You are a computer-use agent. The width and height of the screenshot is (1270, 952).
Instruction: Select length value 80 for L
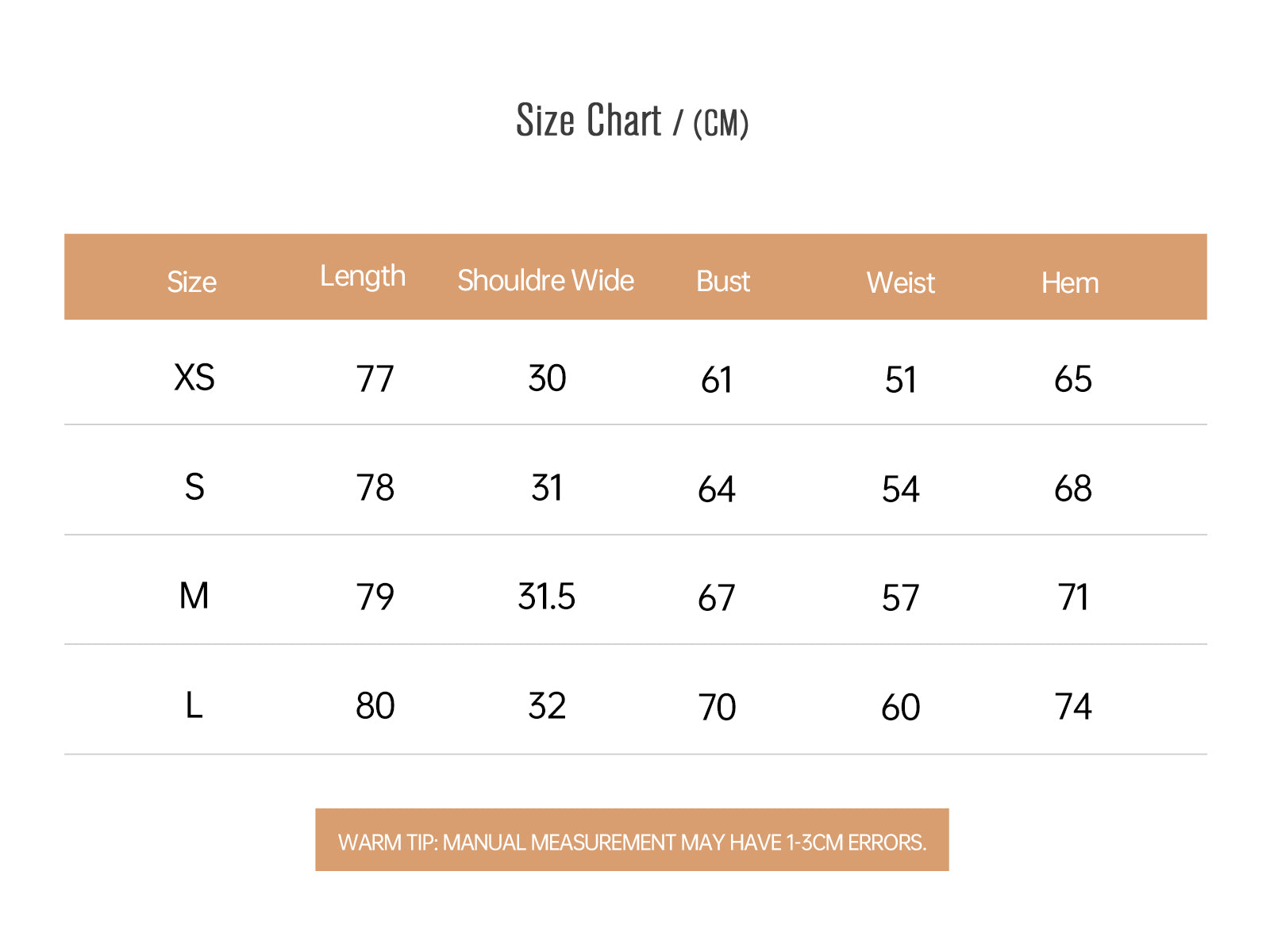(x=375, y=705)
